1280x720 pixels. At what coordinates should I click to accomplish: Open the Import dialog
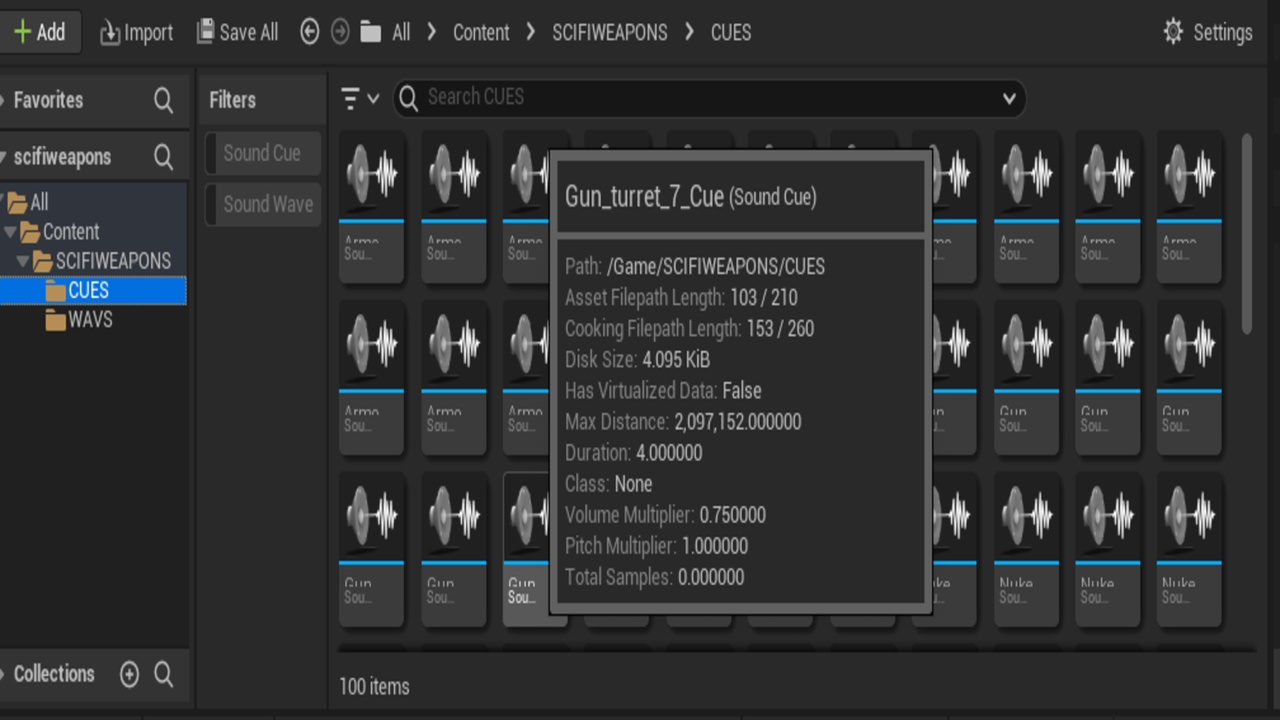point(137,33)
